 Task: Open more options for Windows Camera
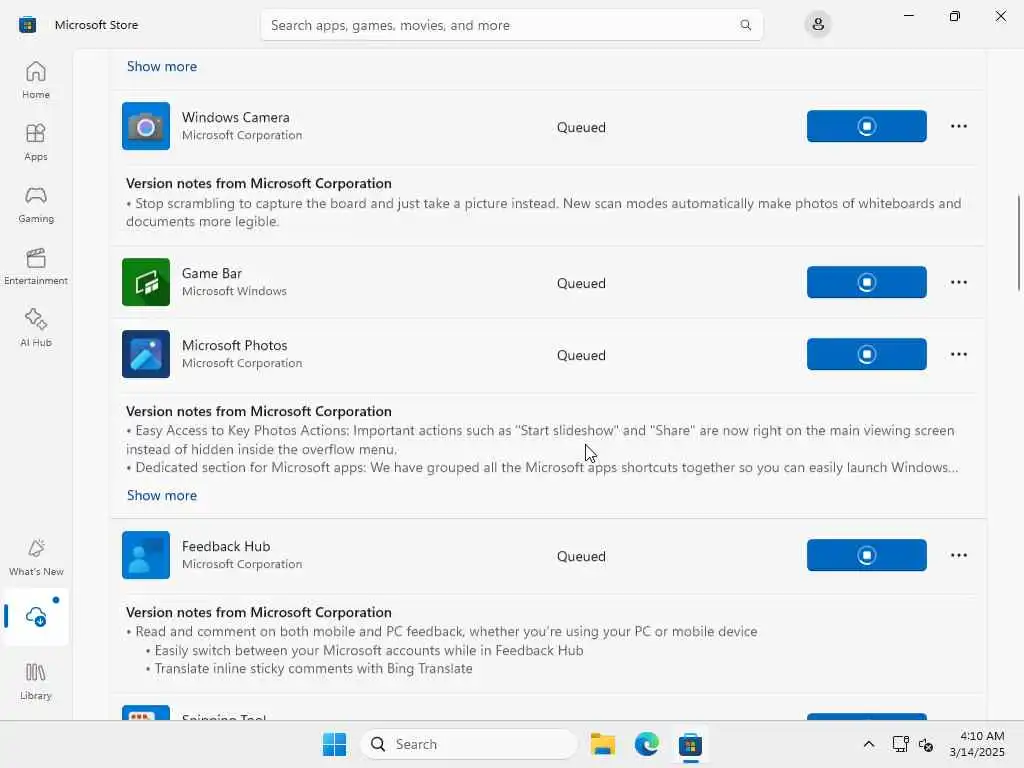point(959,126)
